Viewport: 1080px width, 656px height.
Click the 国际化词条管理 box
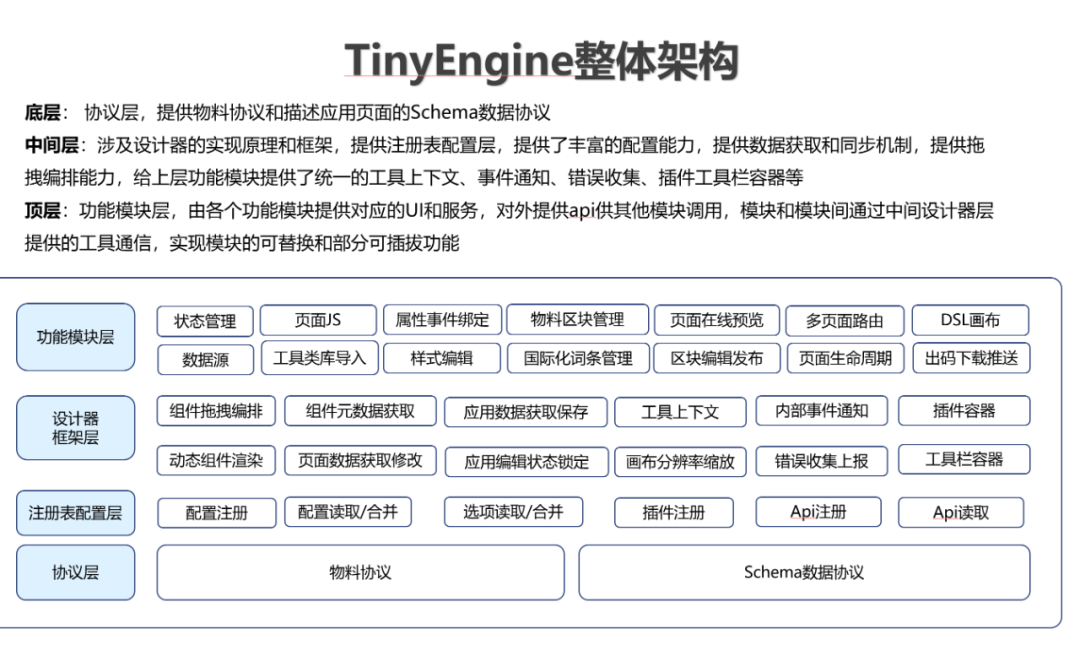click(x=578, y=358)
